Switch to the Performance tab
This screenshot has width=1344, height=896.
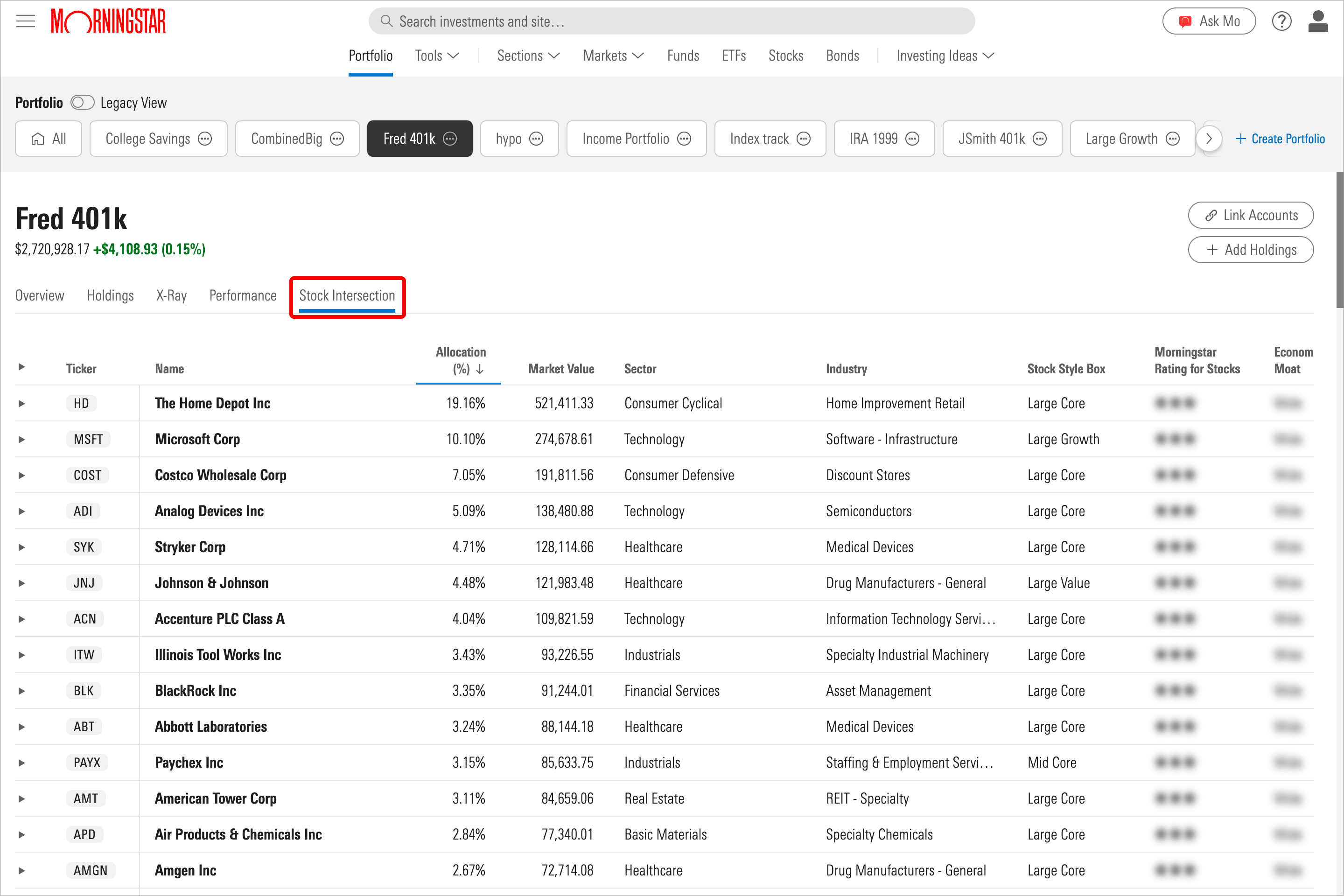[x=243, y=295]
